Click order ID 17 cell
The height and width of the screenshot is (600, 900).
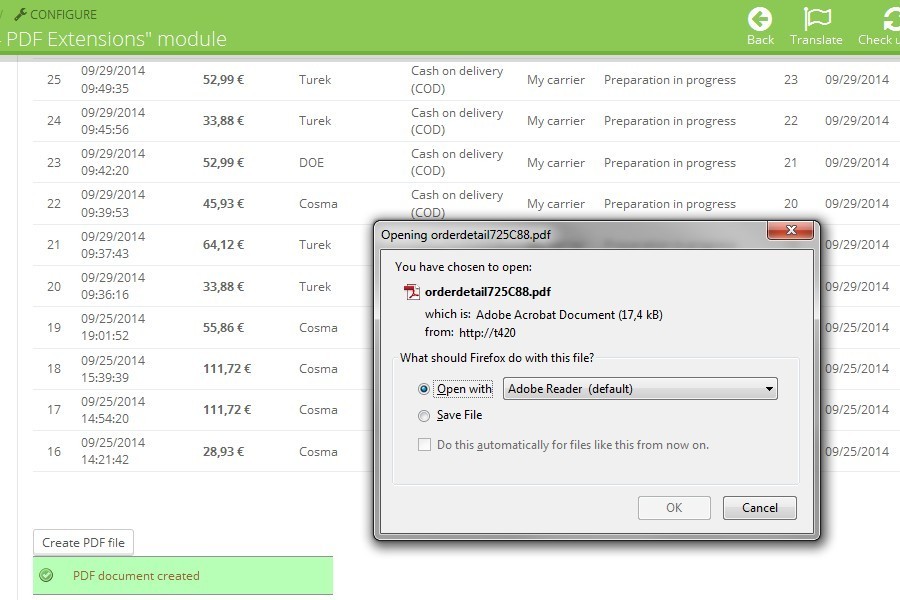click(x=54, y=410)
